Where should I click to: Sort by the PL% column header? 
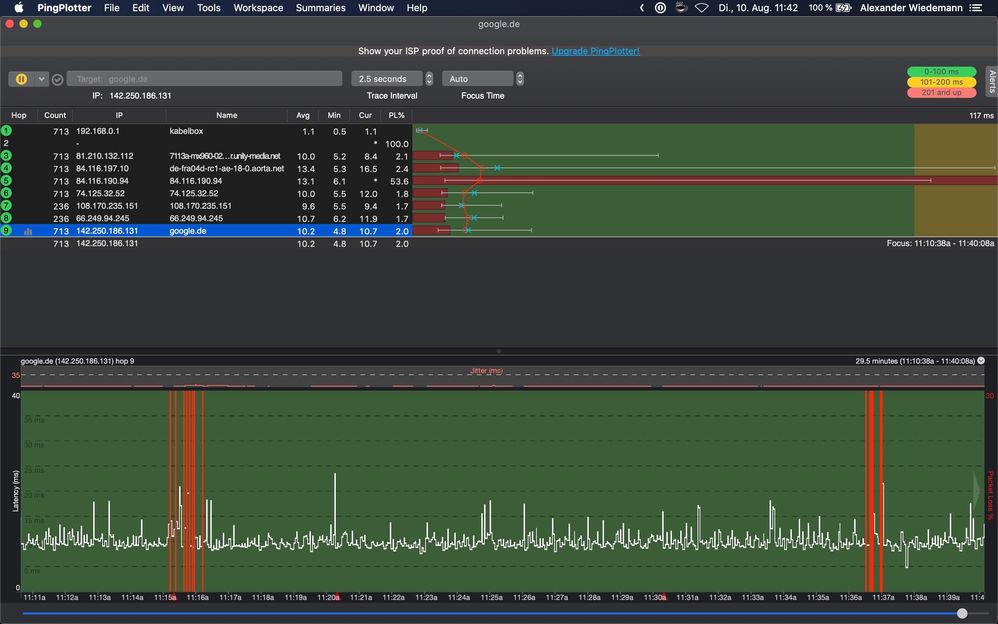tap(397, 115)
